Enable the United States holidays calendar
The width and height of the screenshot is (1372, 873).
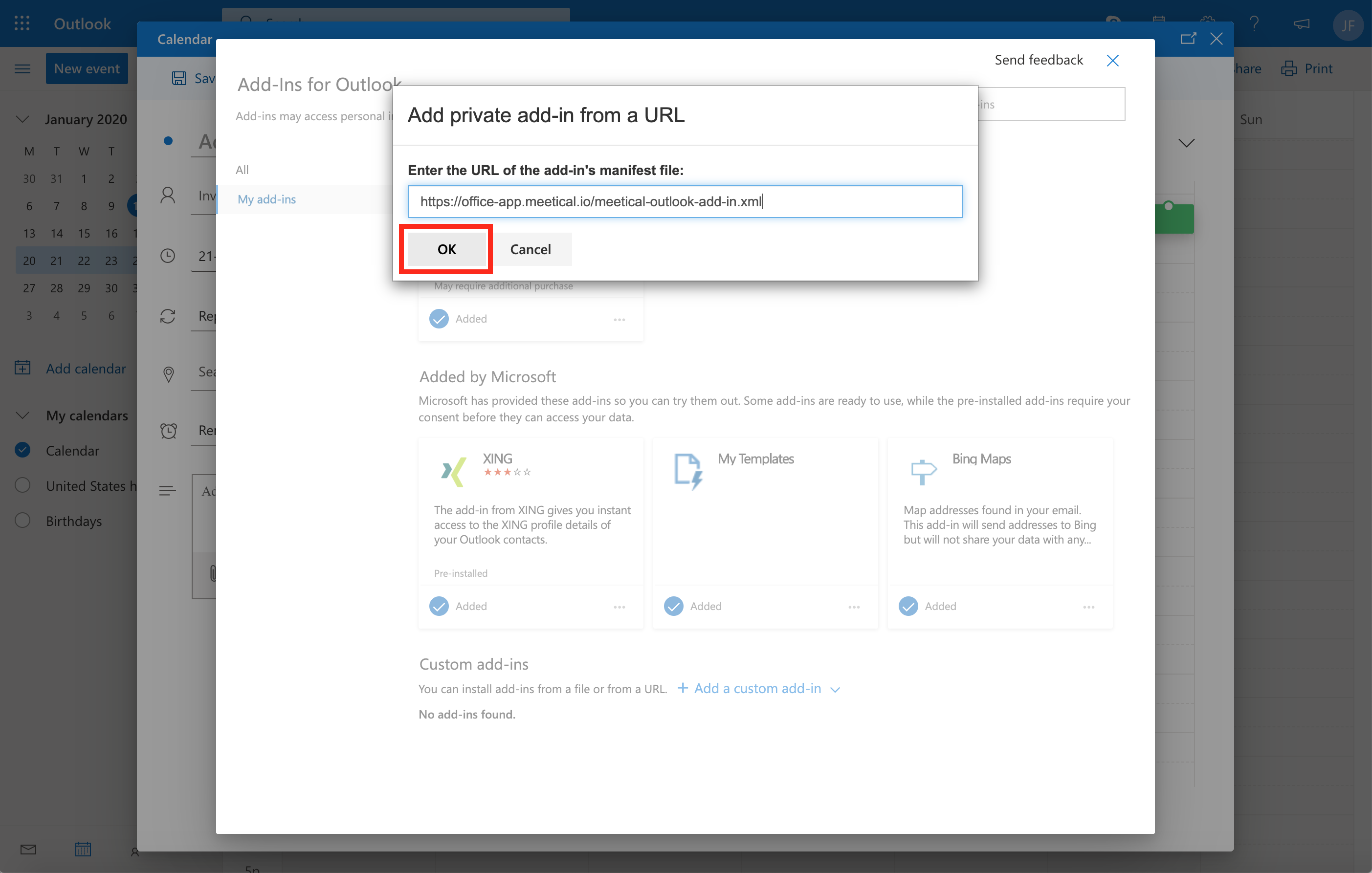(x=22, y=485)
